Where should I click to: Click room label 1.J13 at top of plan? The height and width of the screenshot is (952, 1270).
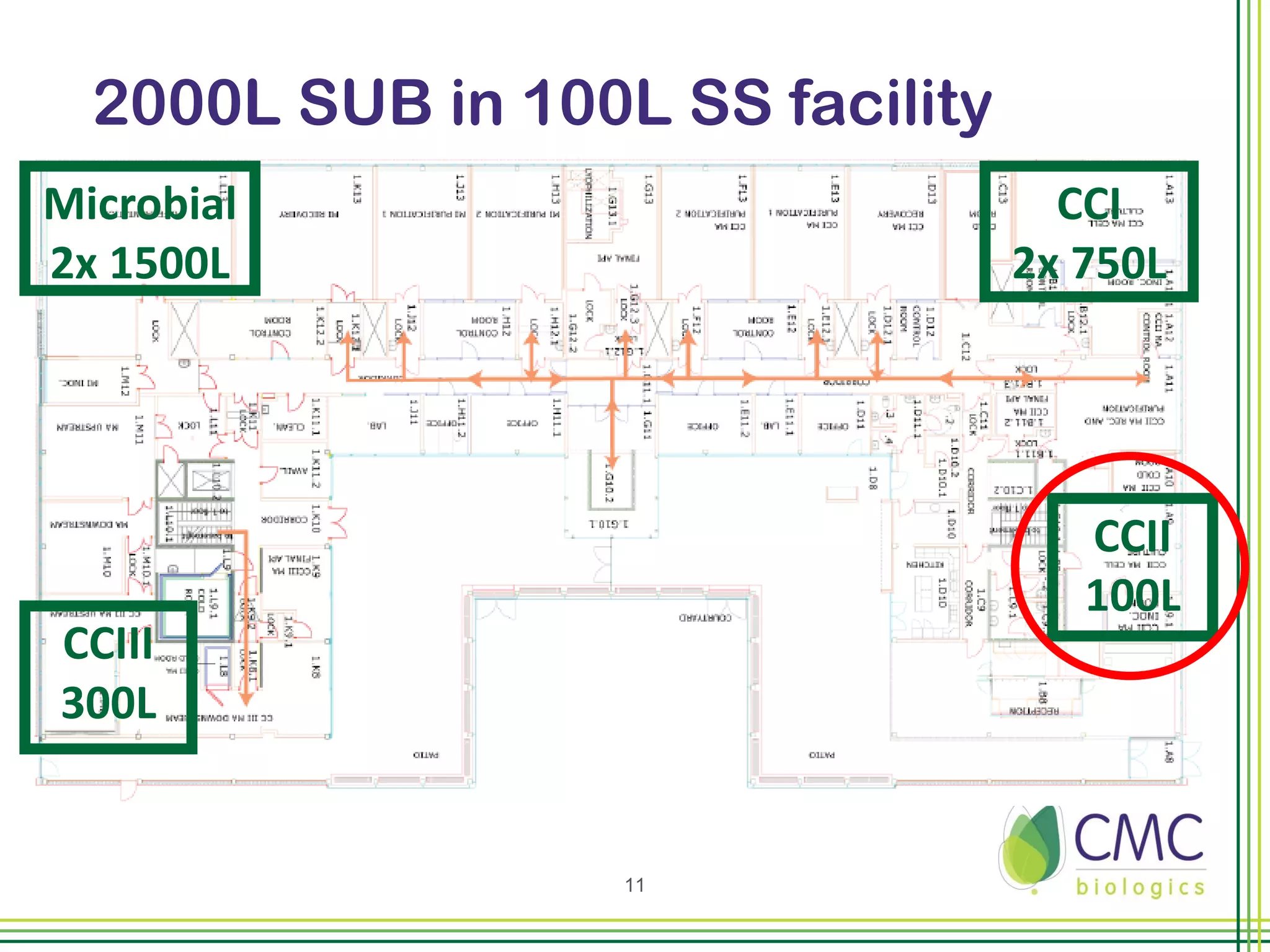pos(460,188)
